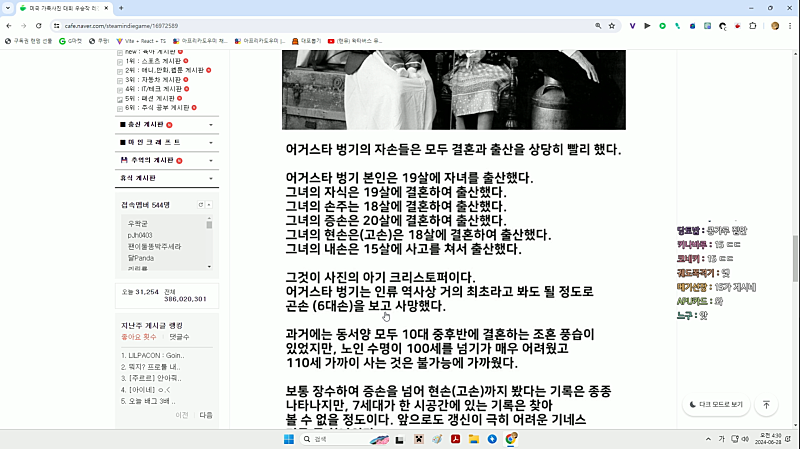Screen dimensions: 800x449
Task: Open ranking post 5. 오늘 배그 3배 ..
Action: [x=148, y=401]
